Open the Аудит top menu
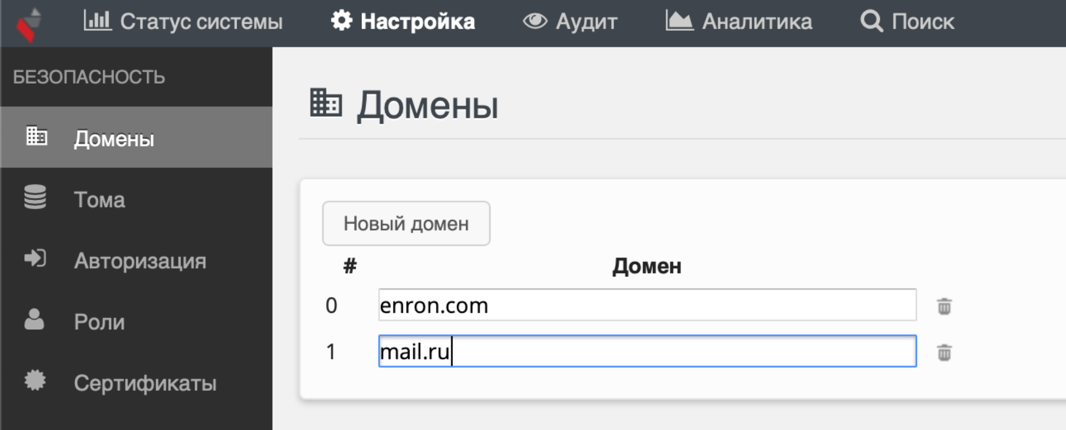Viewport: 1066px width, 430px height. point(586,21)
